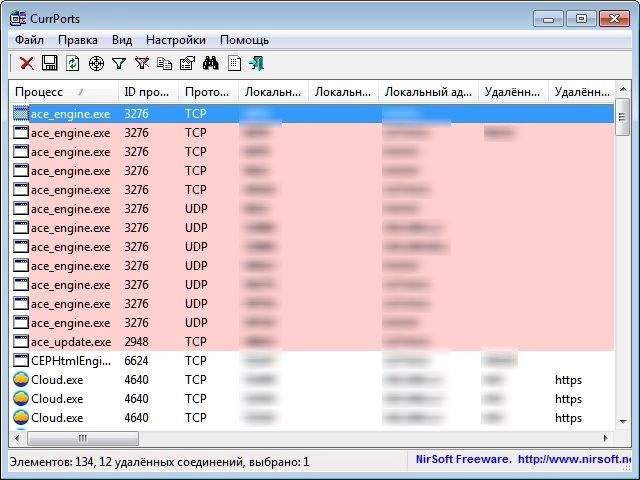The image size is (640, 480).
Task: Click the status bar text Элементов: 134
Action: [52, 462]
